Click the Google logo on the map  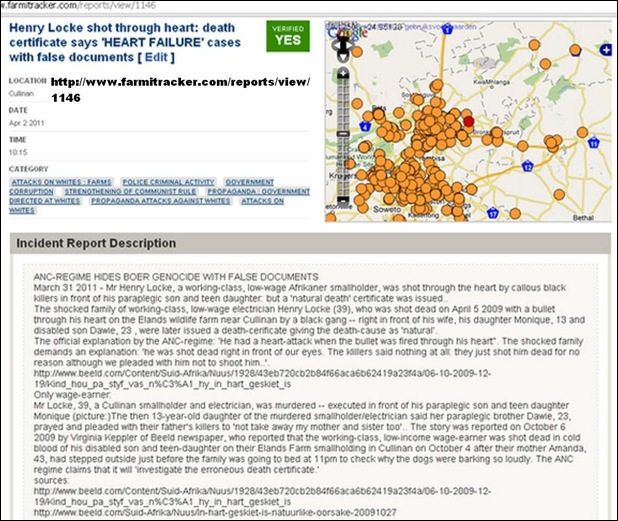coord(347,32)
